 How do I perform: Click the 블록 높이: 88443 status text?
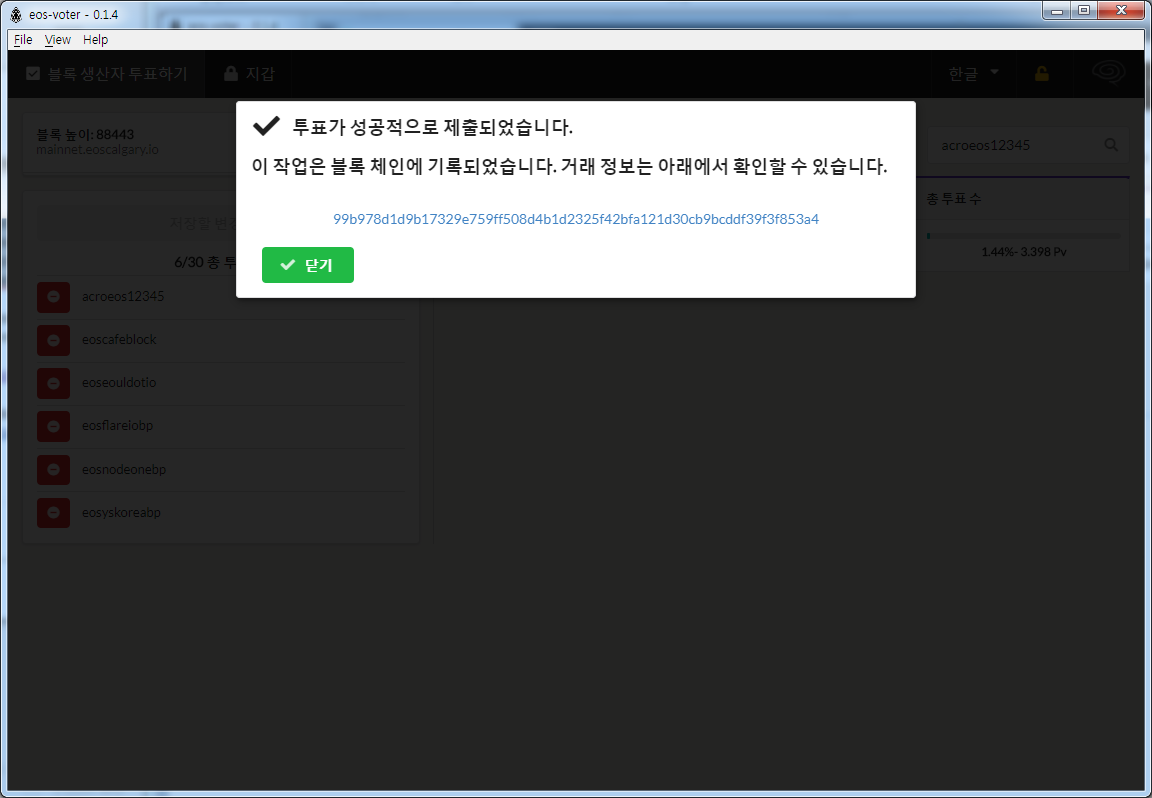85,134
